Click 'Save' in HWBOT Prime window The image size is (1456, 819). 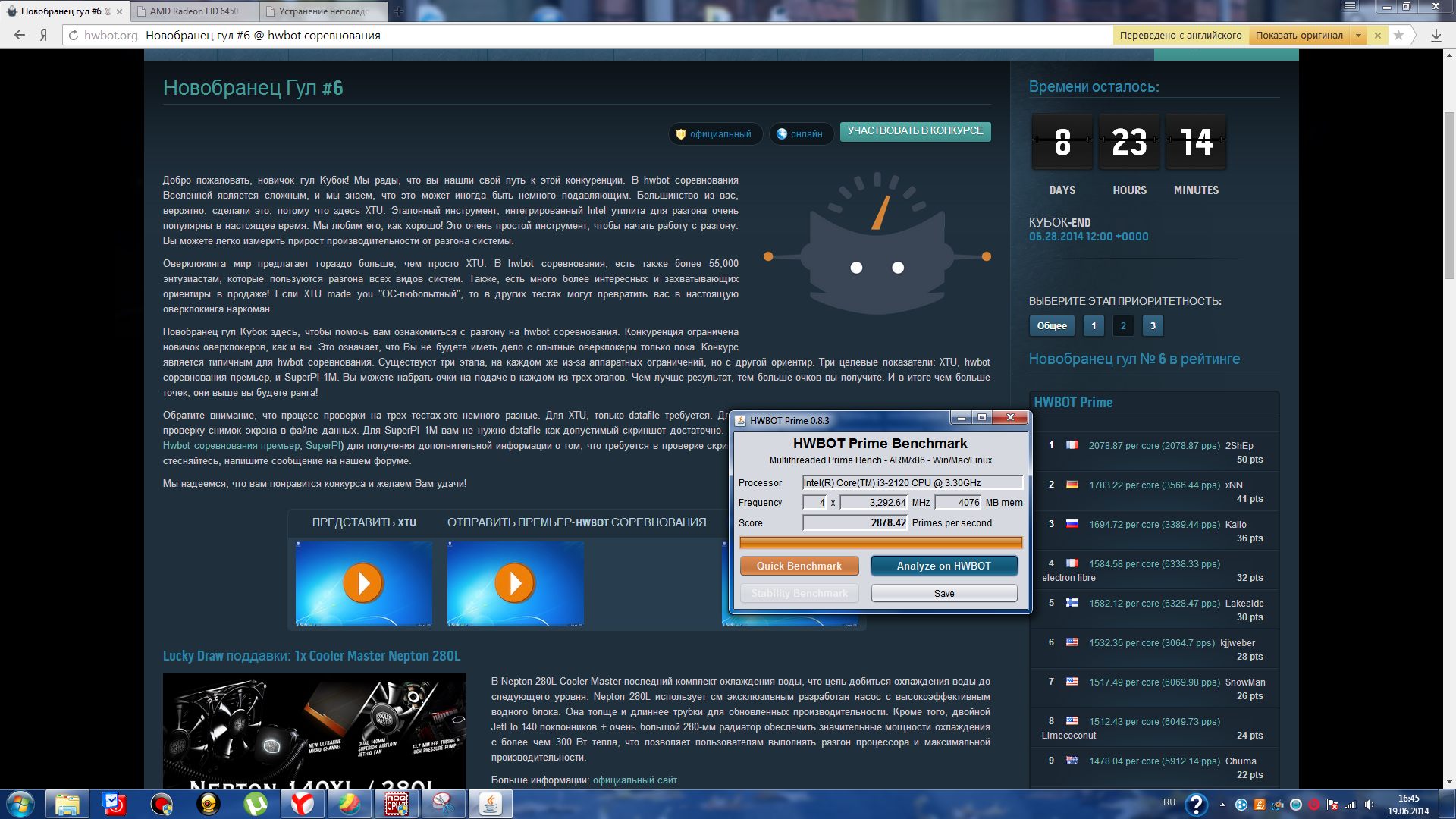click(943, 593)
